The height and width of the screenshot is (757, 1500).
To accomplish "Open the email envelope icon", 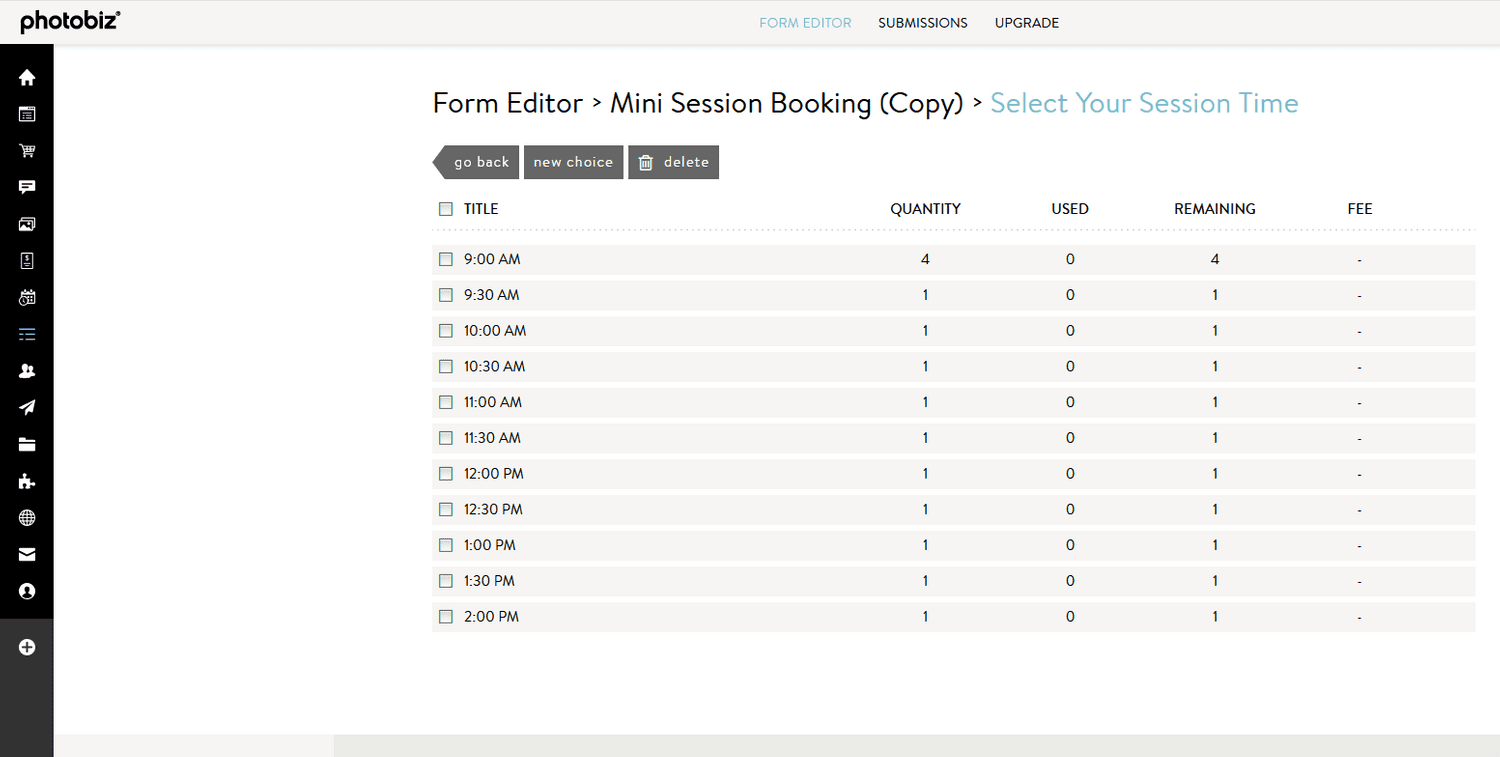I will [26, 554].
